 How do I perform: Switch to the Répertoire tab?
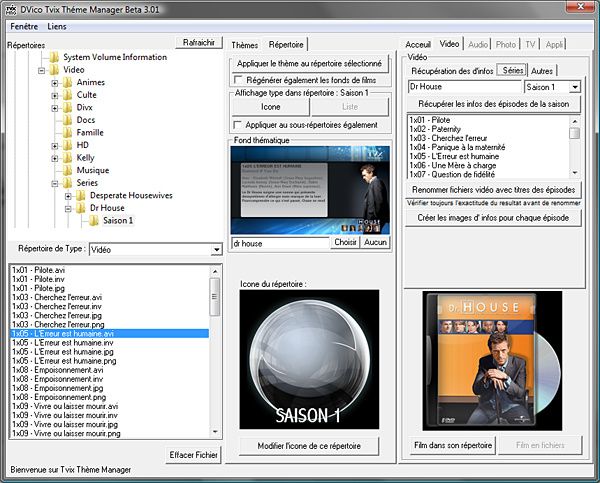pyautogui.click(x=286, y=45)
